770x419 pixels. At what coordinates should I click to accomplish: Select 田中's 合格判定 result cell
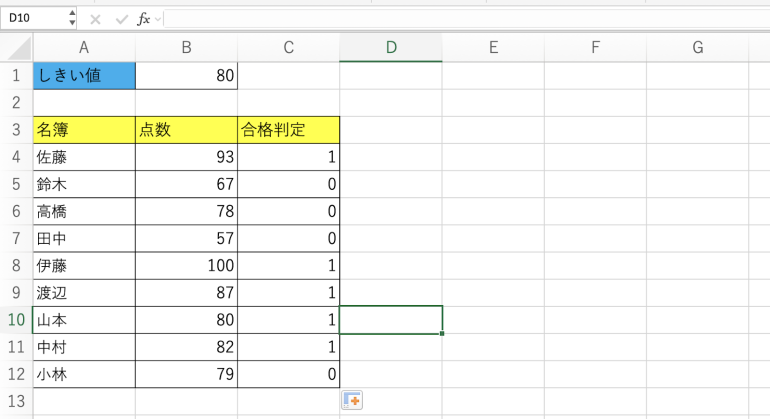pos(288,239)
